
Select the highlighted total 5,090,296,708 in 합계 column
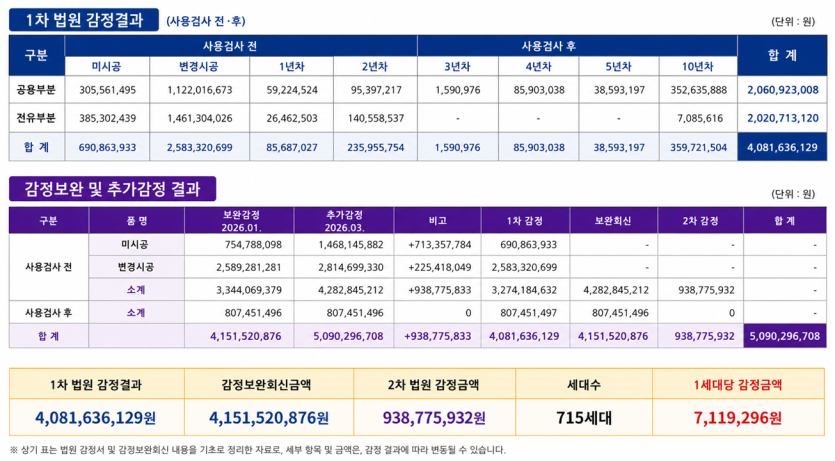(785, 336)
